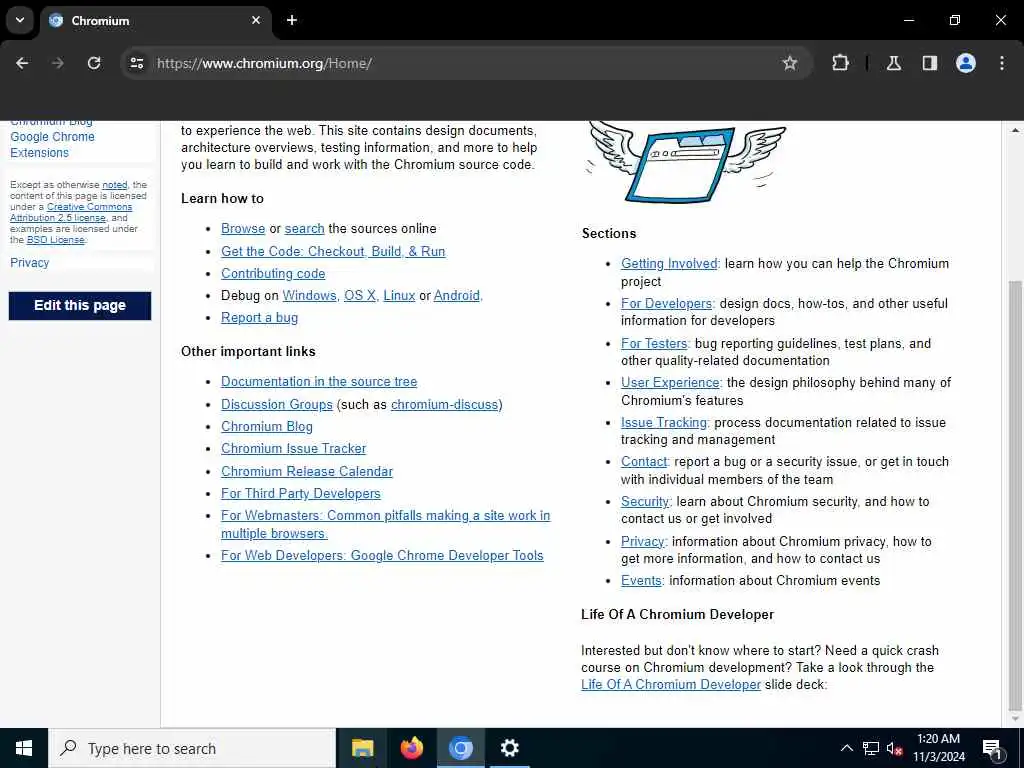Open the Events section link
Image resolution: width=1024 pixels, height=768 pixels.
pos(641,581)
